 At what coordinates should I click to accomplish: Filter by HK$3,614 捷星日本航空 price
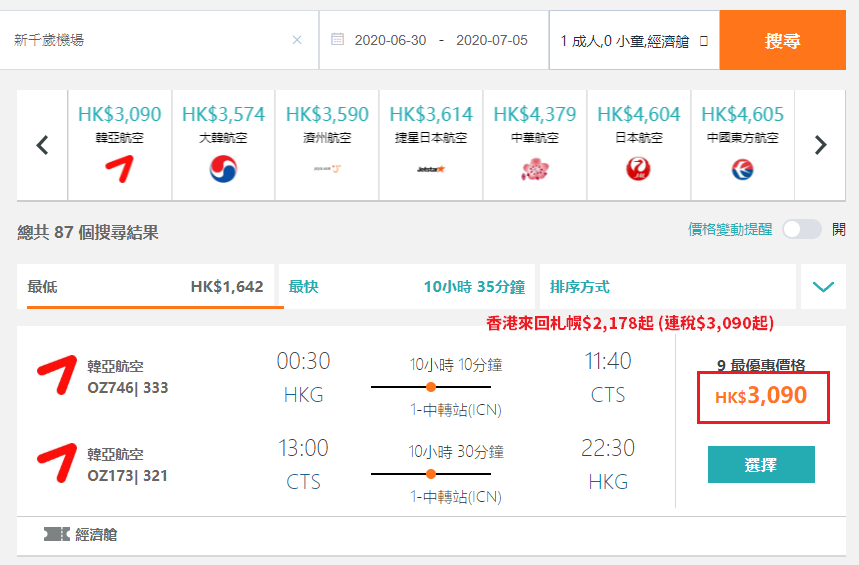coord(431,115)
